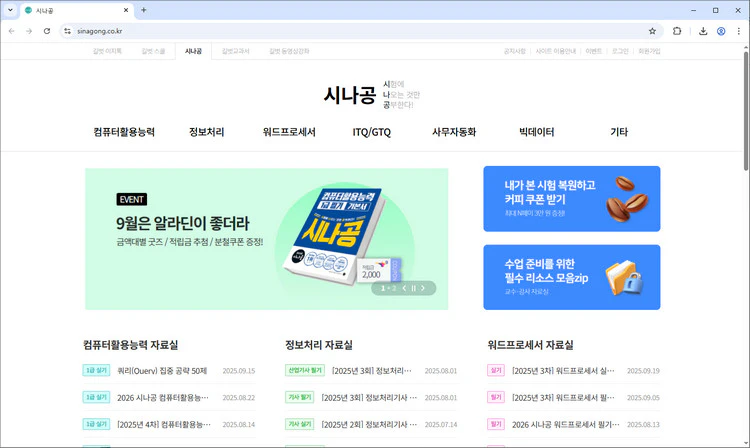The image size is (750, 448).
Task: Show the previous banner slide
Action: pyautogui.click(x=403, y=288)
